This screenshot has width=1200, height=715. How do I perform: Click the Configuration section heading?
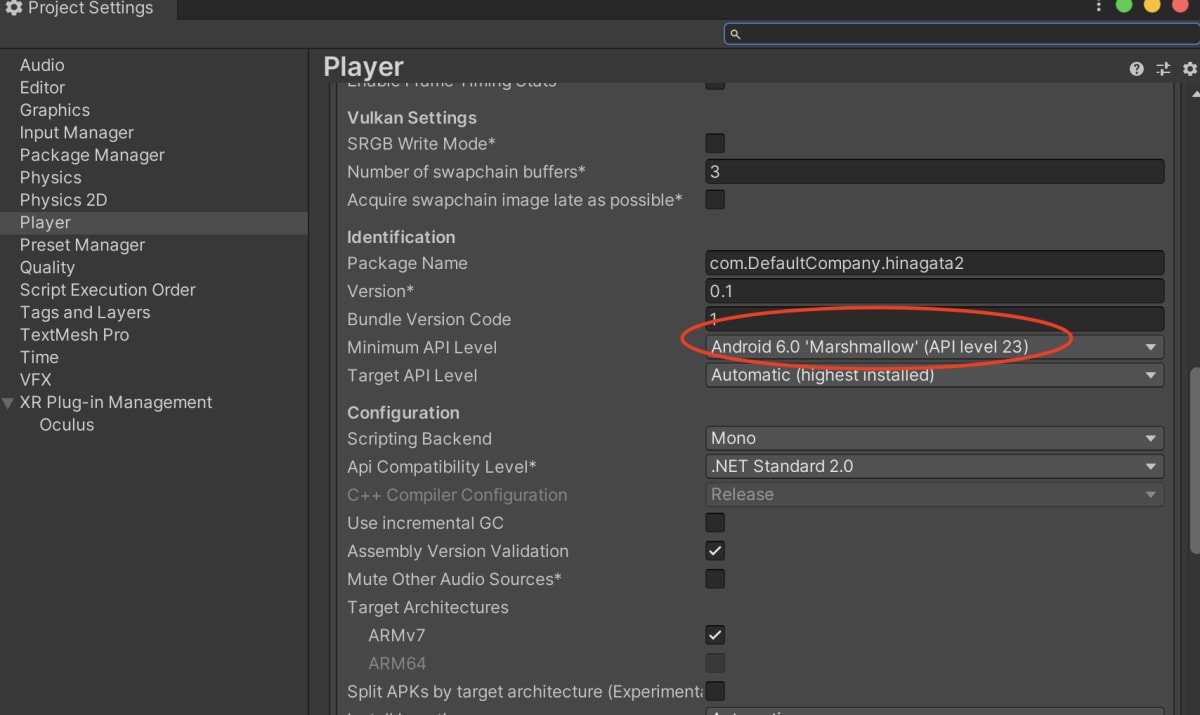point(403,412)
